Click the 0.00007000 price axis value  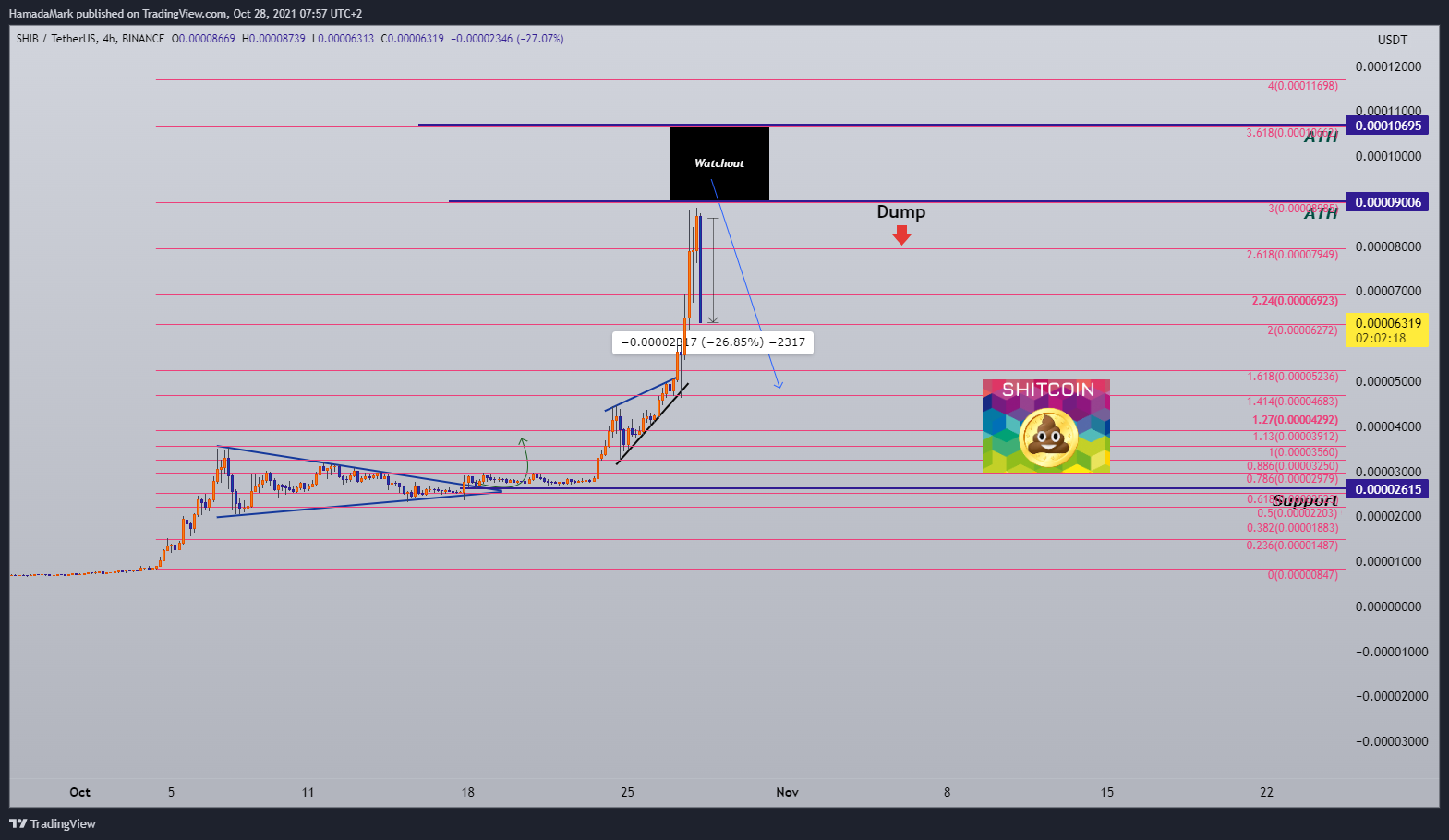1388,291
